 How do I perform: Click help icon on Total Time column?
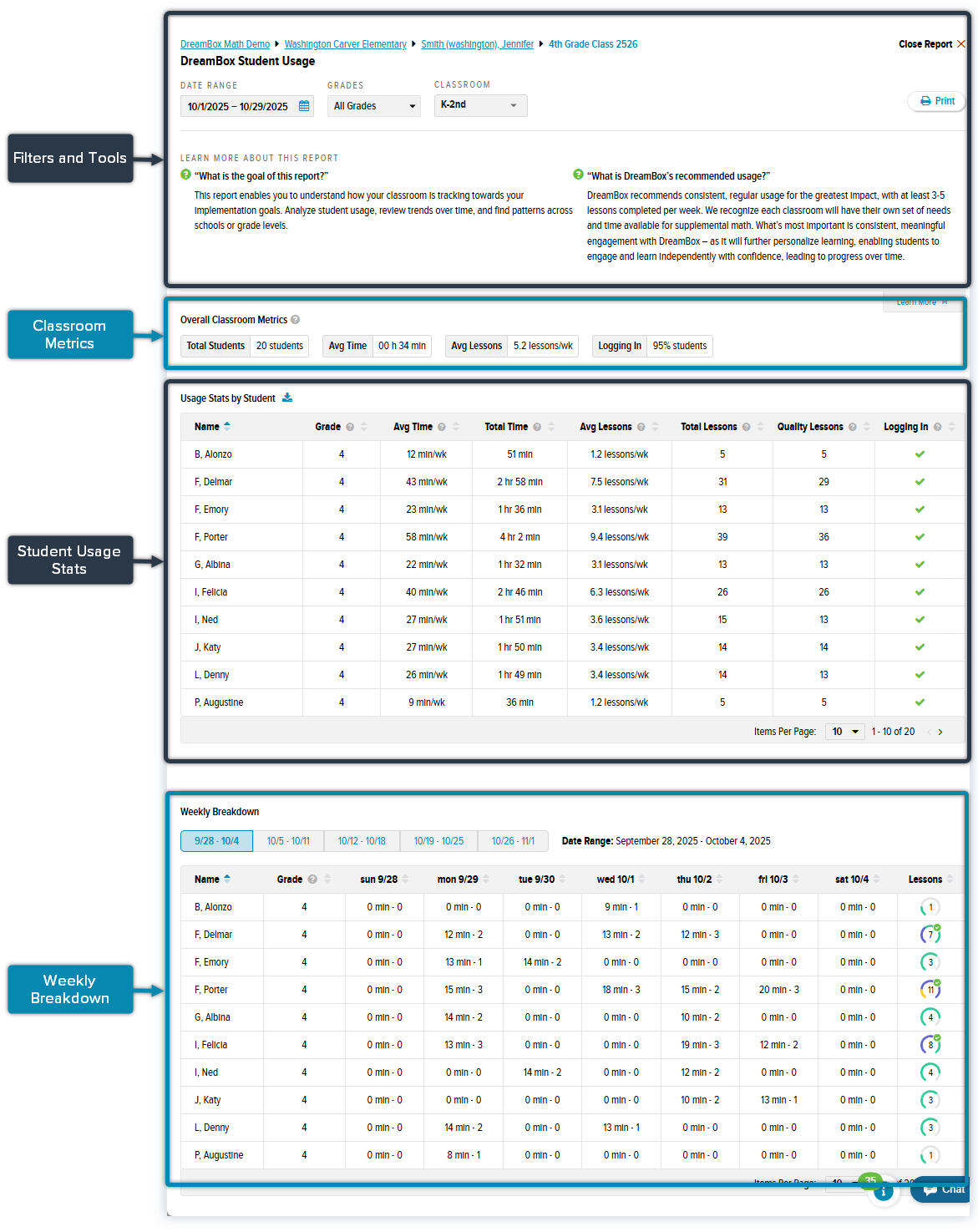coord(537,427)
